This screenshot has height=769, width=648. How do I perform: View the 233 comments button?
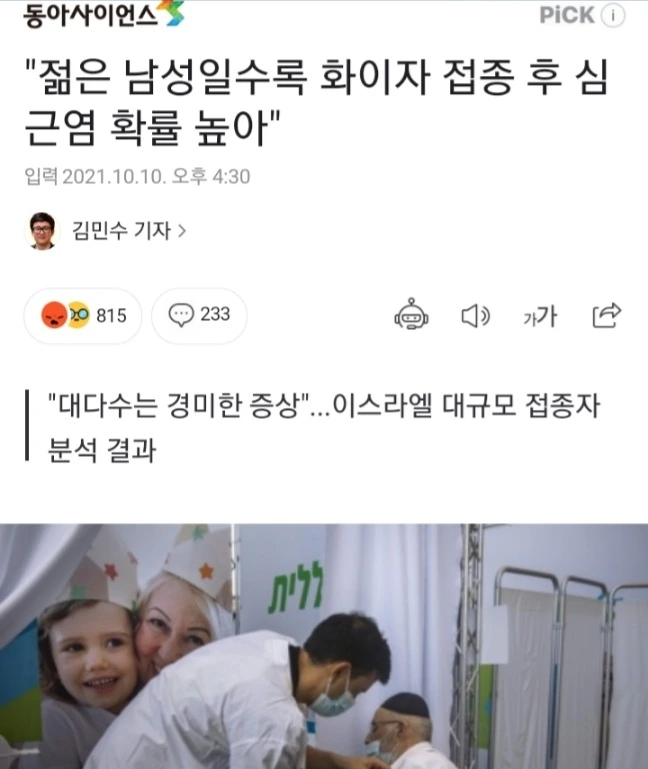coord(199,315)
